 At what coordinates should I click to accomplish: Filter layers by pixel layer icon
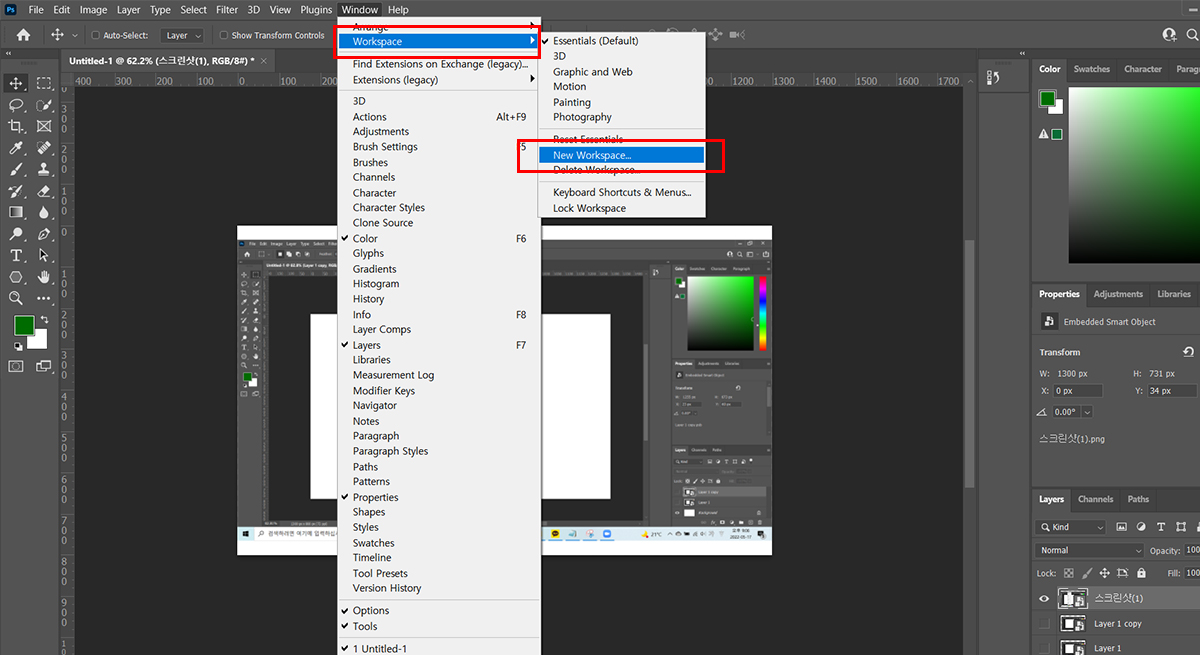(1121, 527)
